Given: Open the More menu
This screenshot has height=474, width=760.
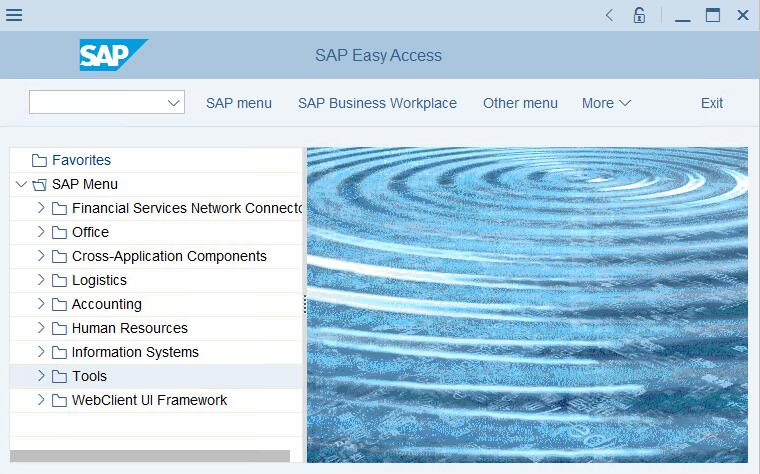Looking at the screenshot, I should coord(606,103).
